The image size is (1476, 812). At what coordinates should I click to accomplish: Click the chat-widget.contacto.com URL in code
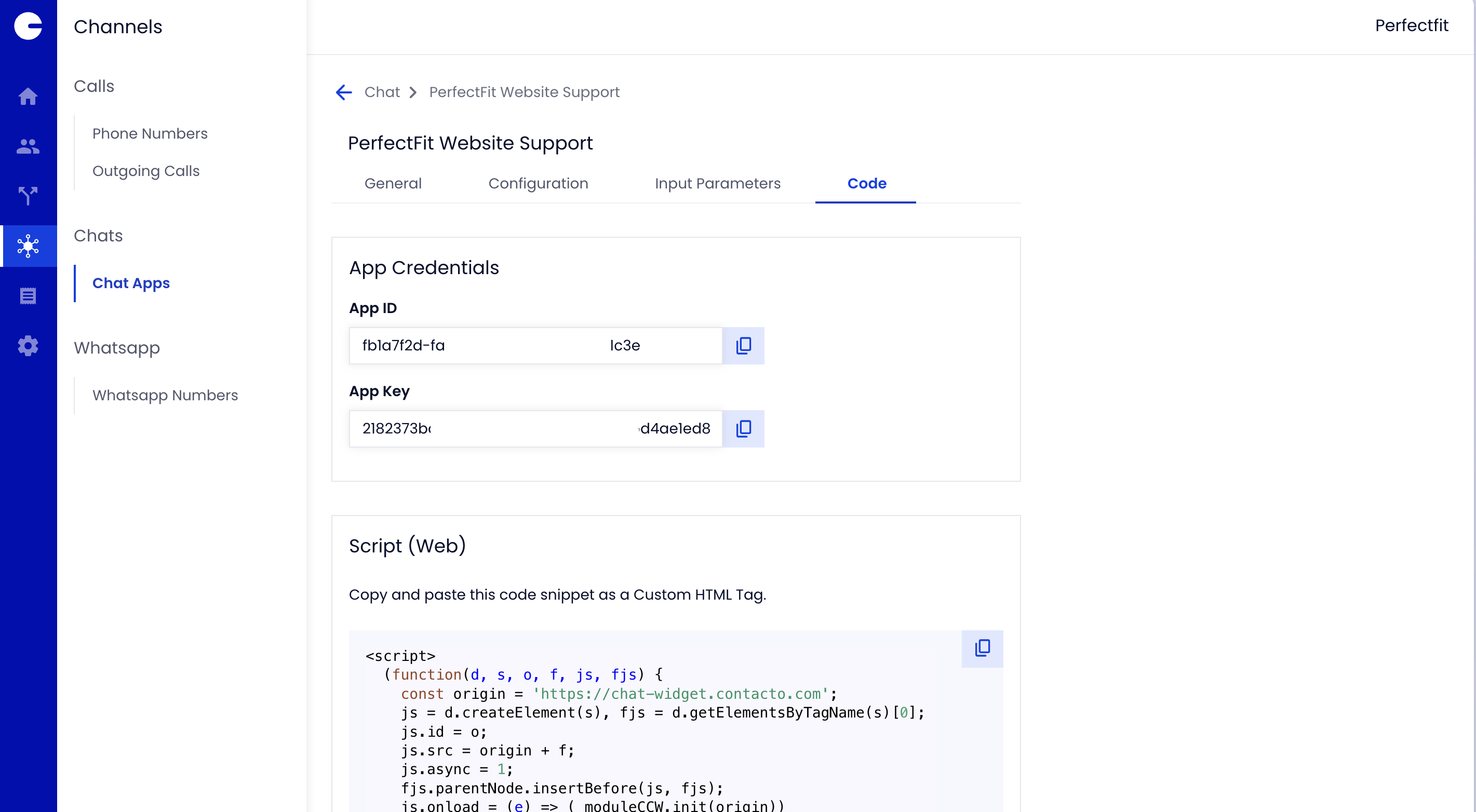pyautogui.click(x=680, y=694)
